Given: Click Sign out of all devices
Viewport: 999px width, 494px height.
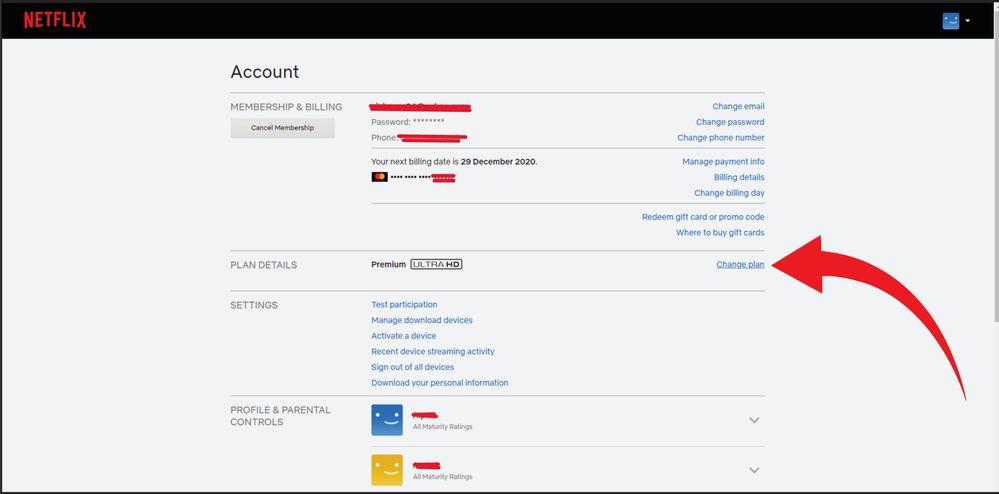Looking at the screenshot, I should tap(412, 367).
